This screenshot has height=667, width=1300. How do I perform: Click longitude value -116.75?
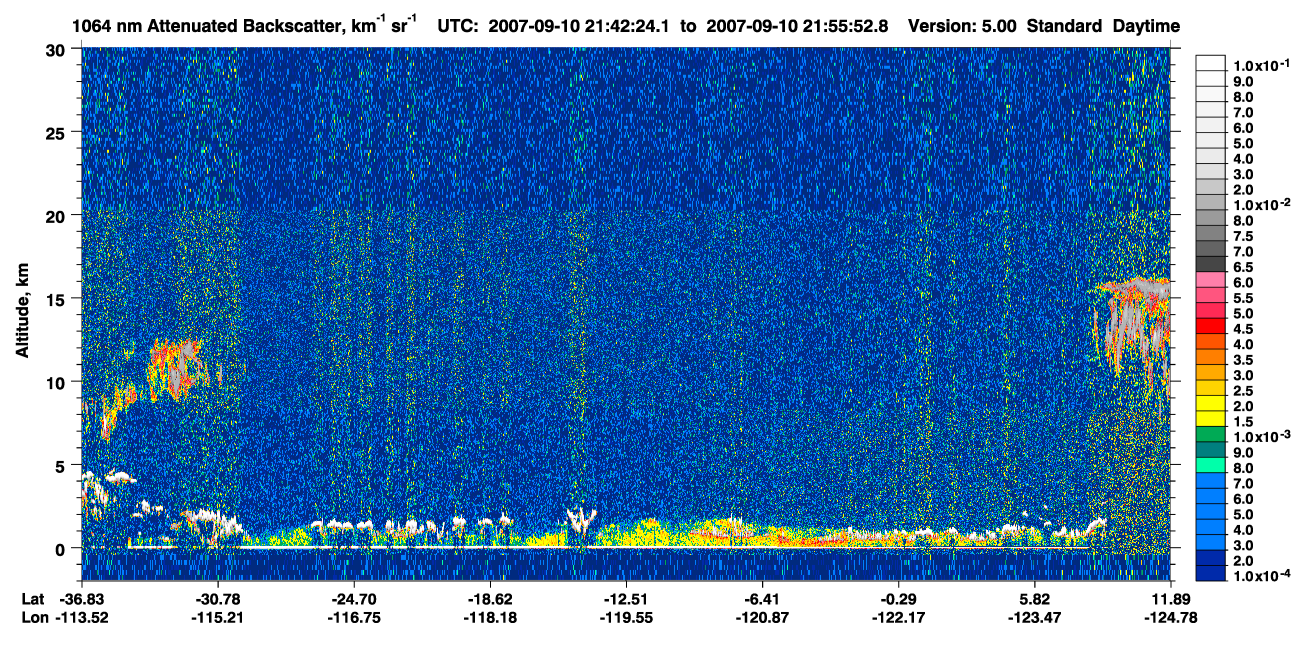pos(353,617)
